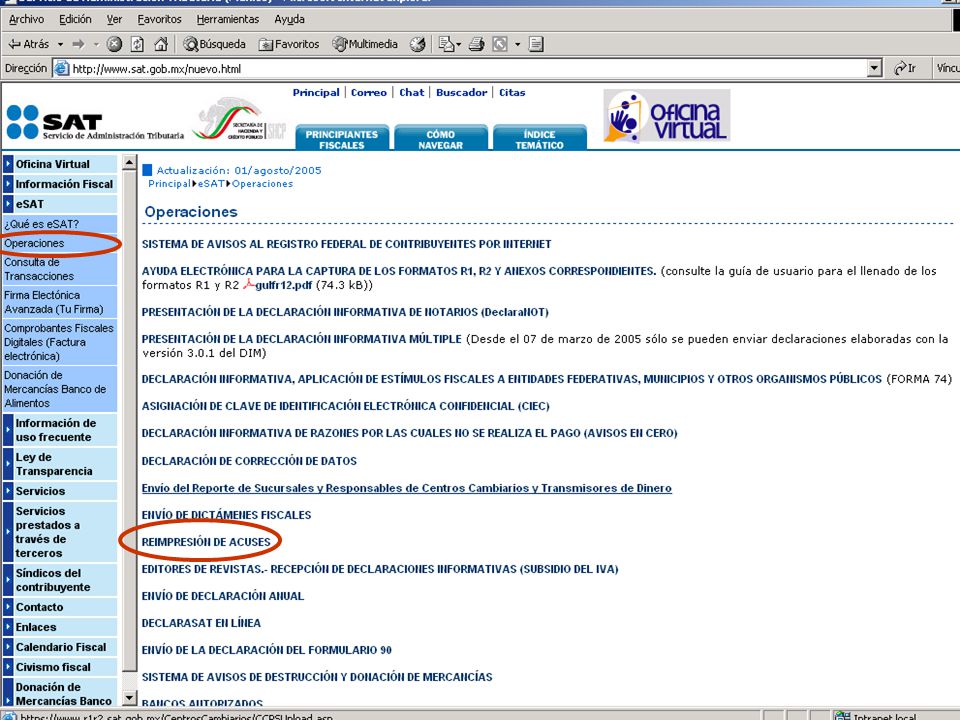Open the Reimpresión de Acuses link
Screen dimensions: 960x720
[x=206, y=542]
